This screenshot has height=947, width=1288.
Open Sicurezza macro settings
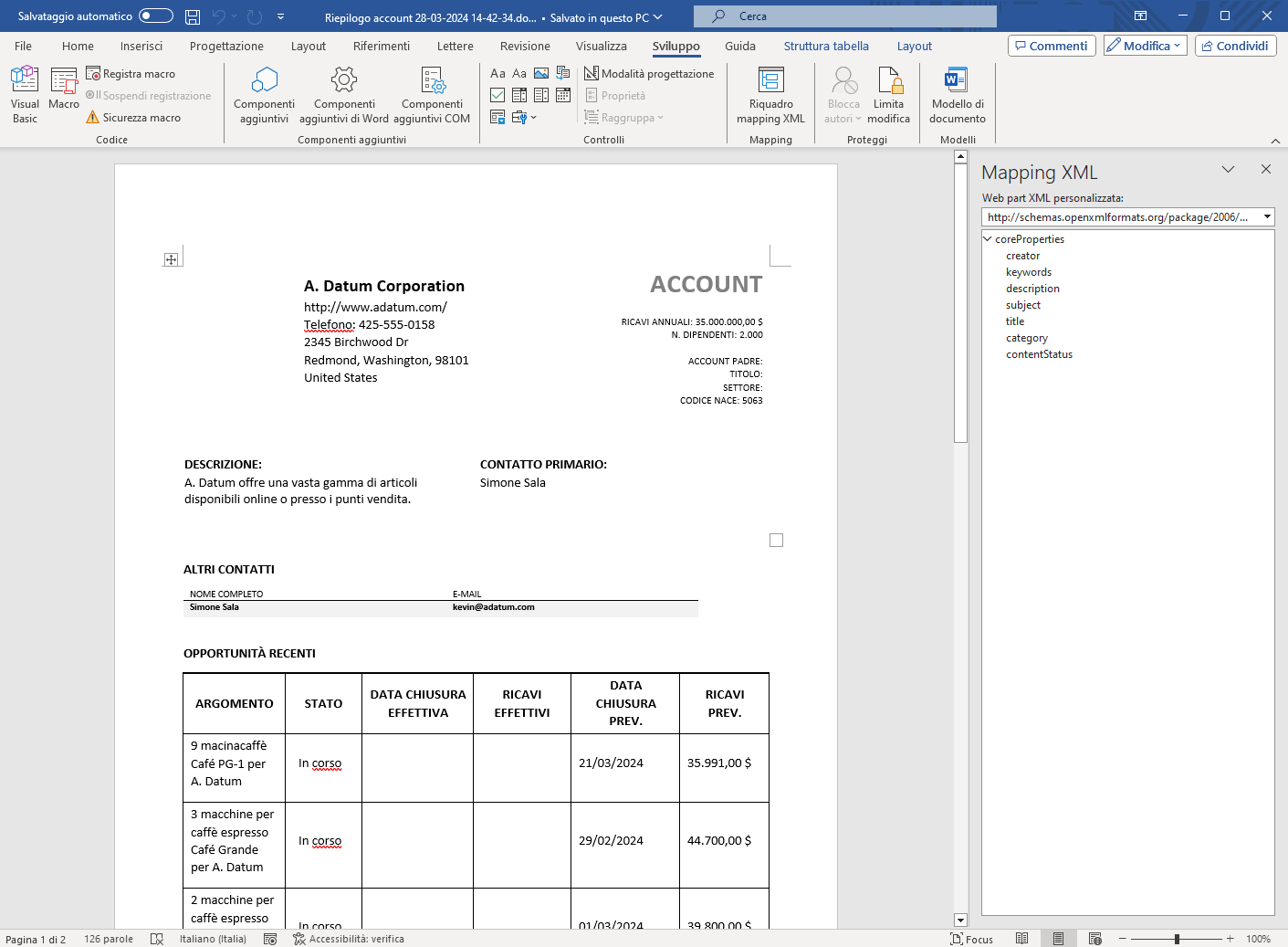(x=133, y=118)
